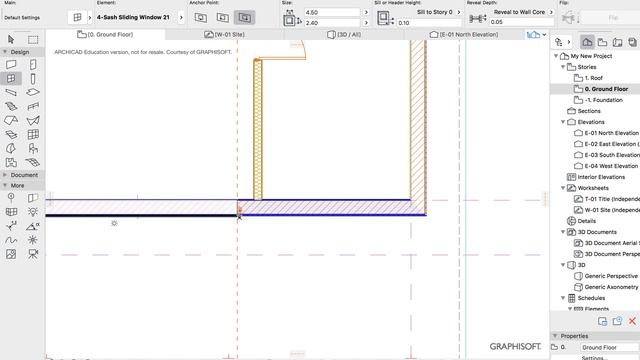Select the Morph tool
The image size is (640, 360).
tap(11, 149)
